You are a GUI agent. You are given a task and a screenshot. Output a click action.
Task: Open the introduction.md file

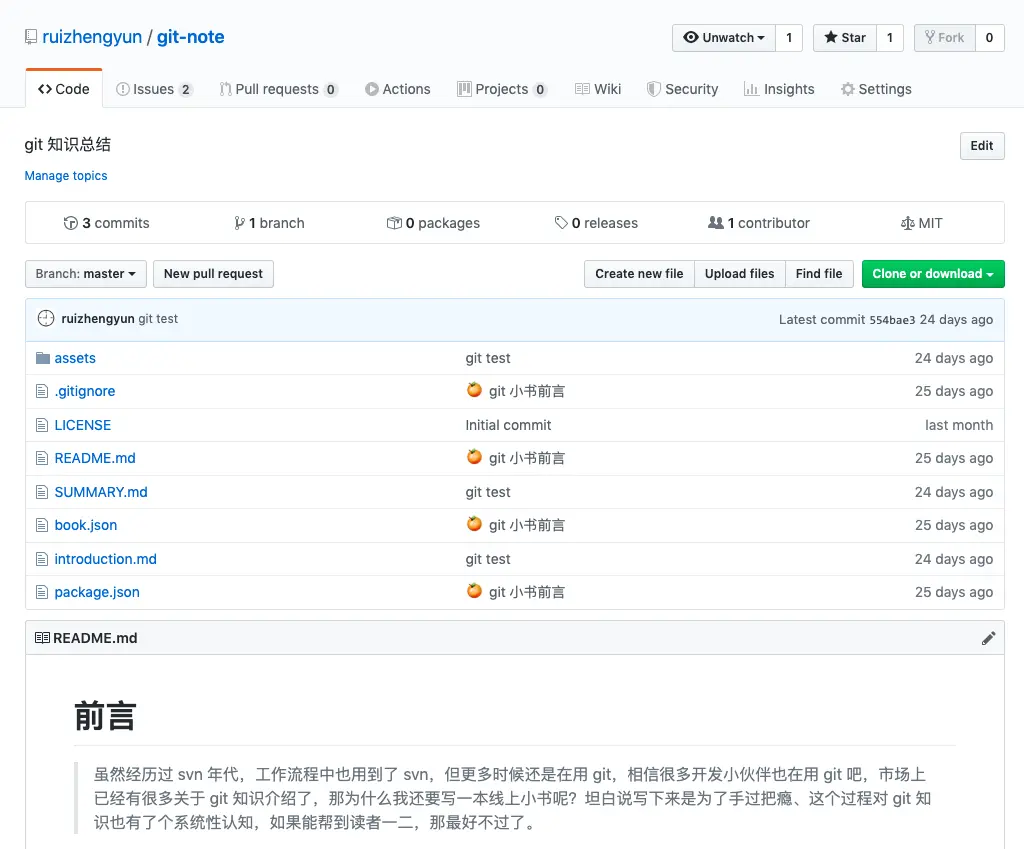[x=106, y=559]
